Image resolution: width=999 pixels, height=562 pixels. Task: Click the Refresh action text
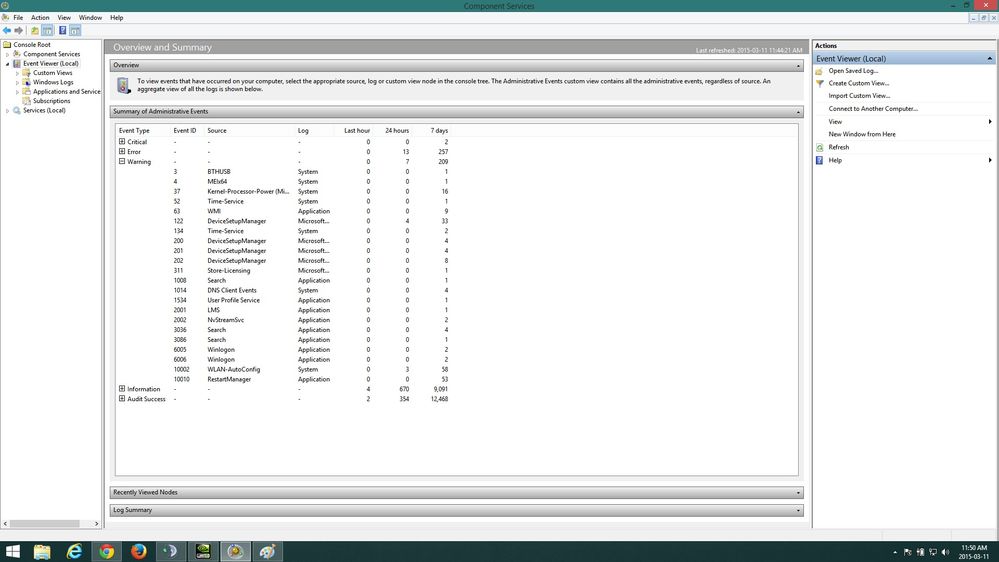tap(838, 147)
